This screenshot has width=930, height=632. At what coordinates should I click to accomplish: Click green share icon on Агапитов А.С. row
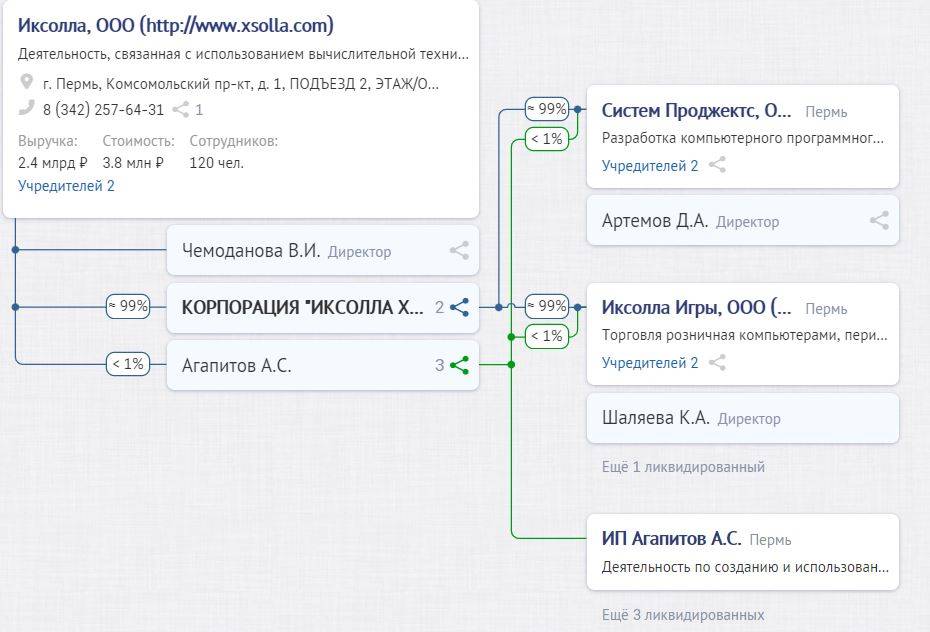(459, 365)
